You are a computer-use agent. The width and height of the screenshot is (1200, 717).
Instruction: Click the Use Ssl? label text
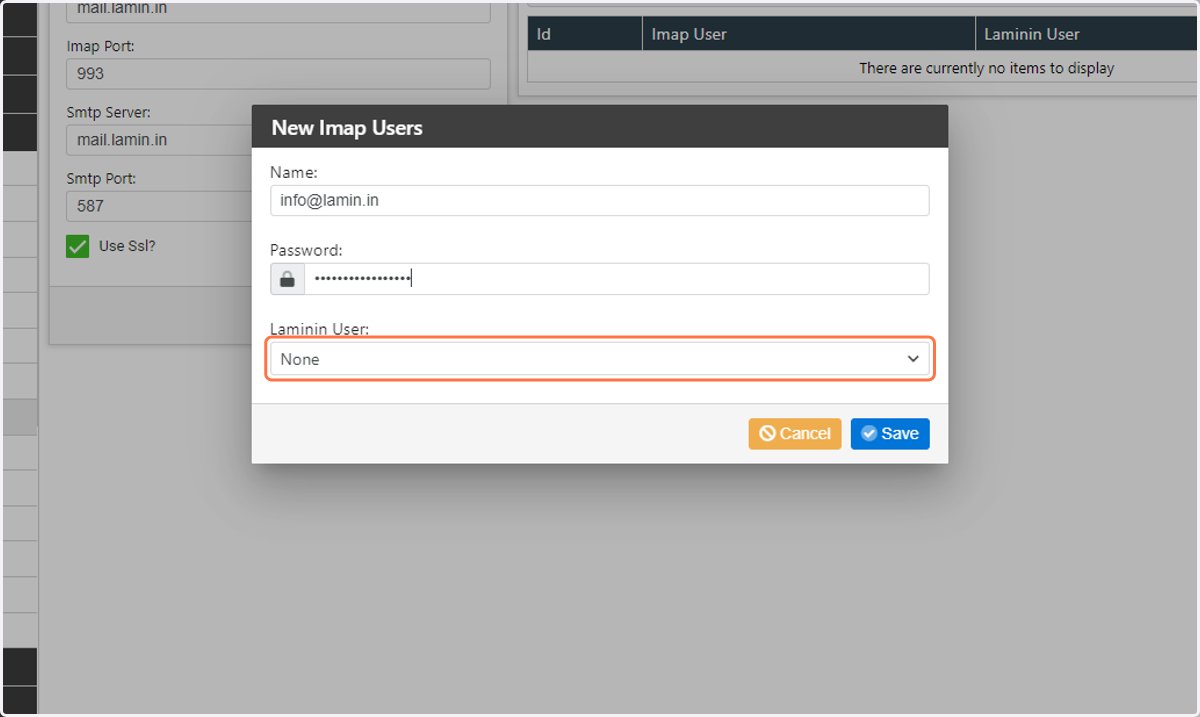pos(127,246)
